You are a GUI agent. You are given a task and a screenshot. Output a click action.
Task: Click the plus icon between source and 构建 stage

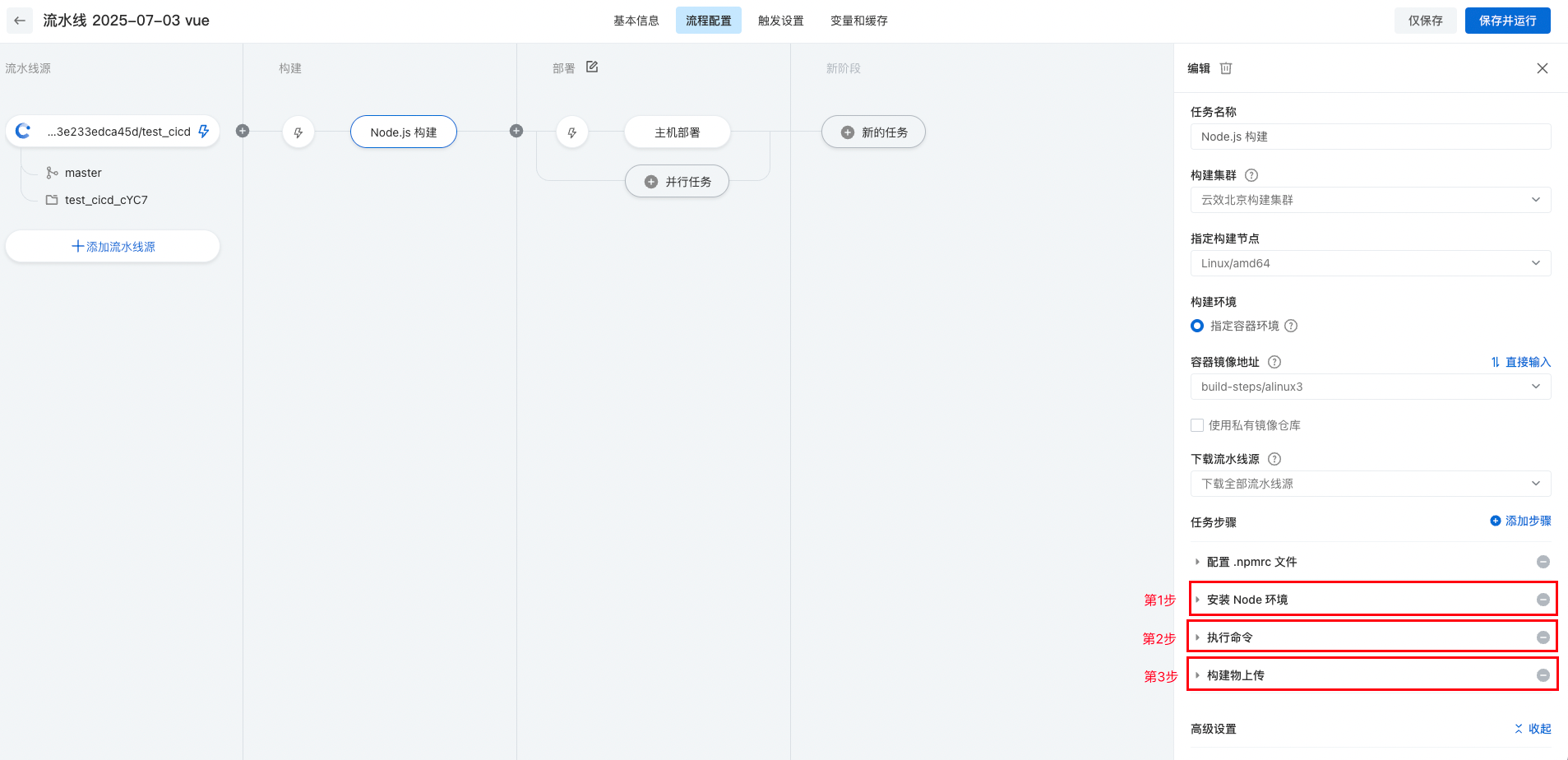(243, 131)
